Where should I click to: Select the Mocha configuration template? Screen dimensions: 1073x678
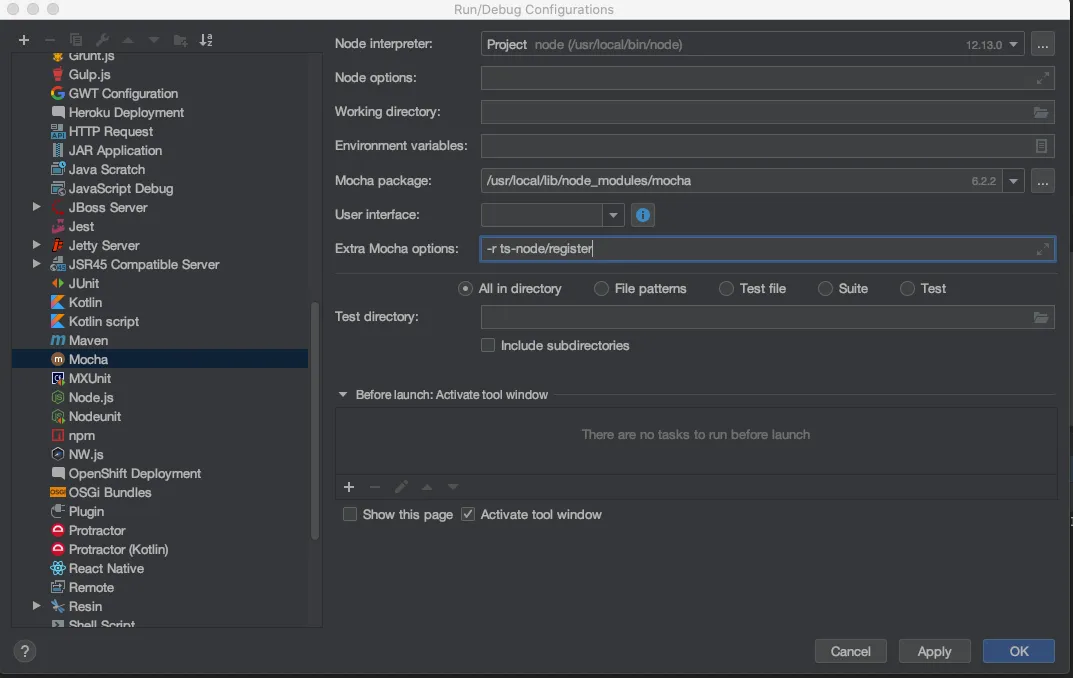click(x=159, y=359)
